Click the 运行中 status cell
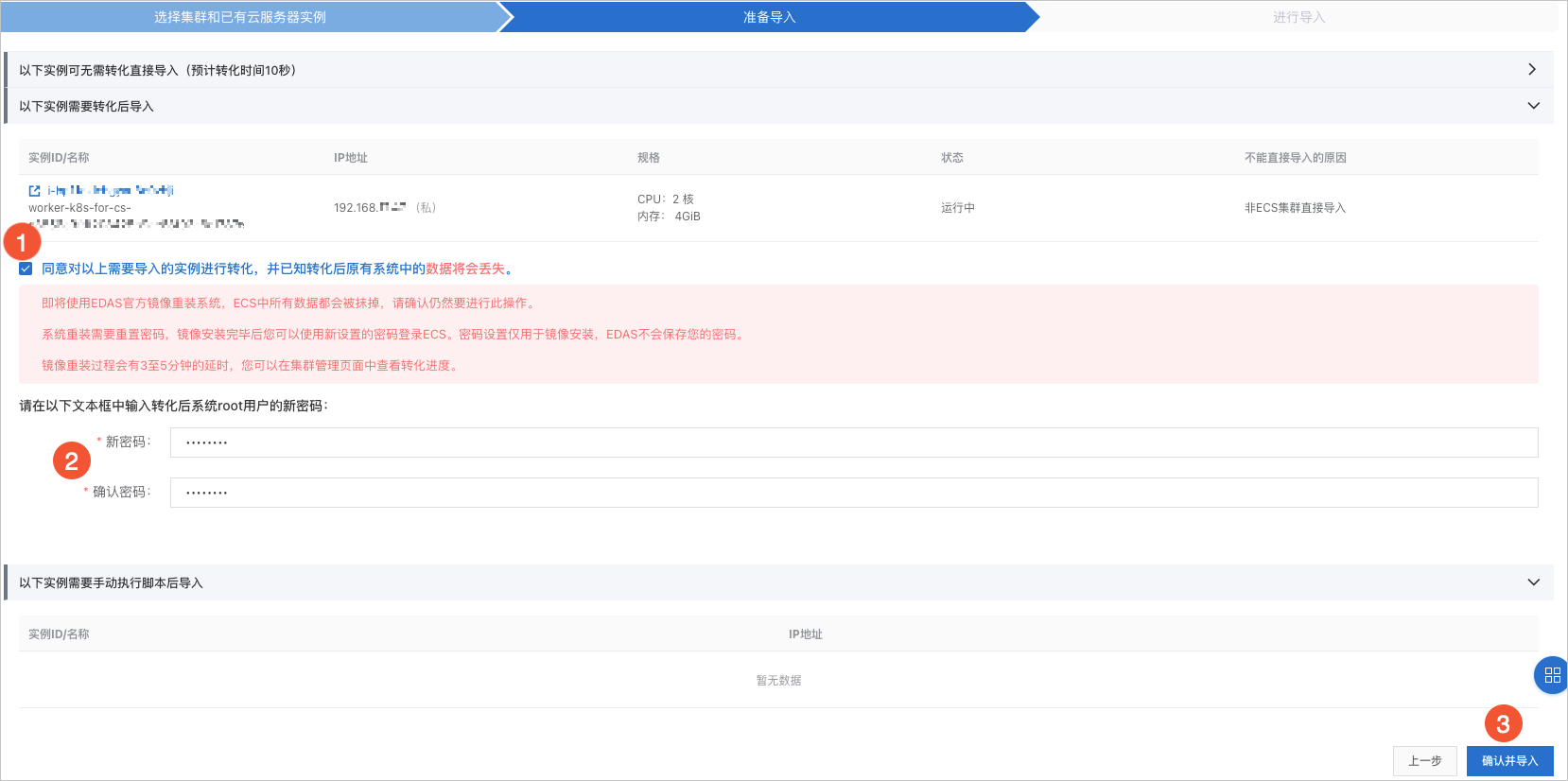This screenshot has width=1568, height=781. coord(958,208)
